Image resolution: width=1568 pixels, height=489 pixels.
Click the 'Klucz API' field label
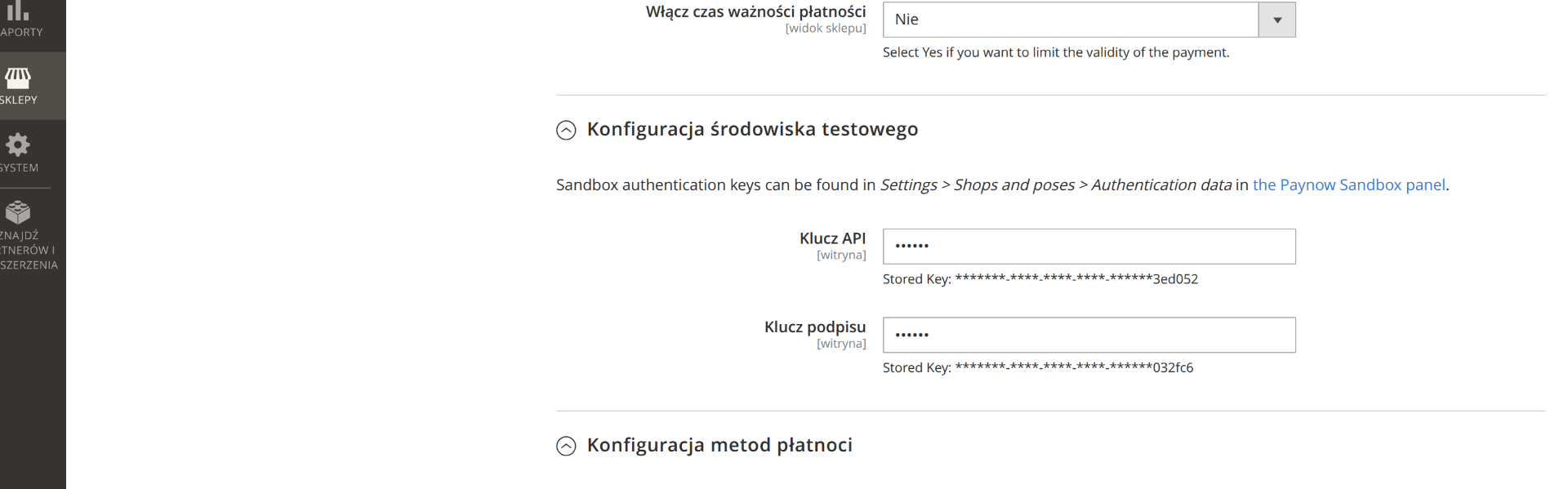click(832, 238)
